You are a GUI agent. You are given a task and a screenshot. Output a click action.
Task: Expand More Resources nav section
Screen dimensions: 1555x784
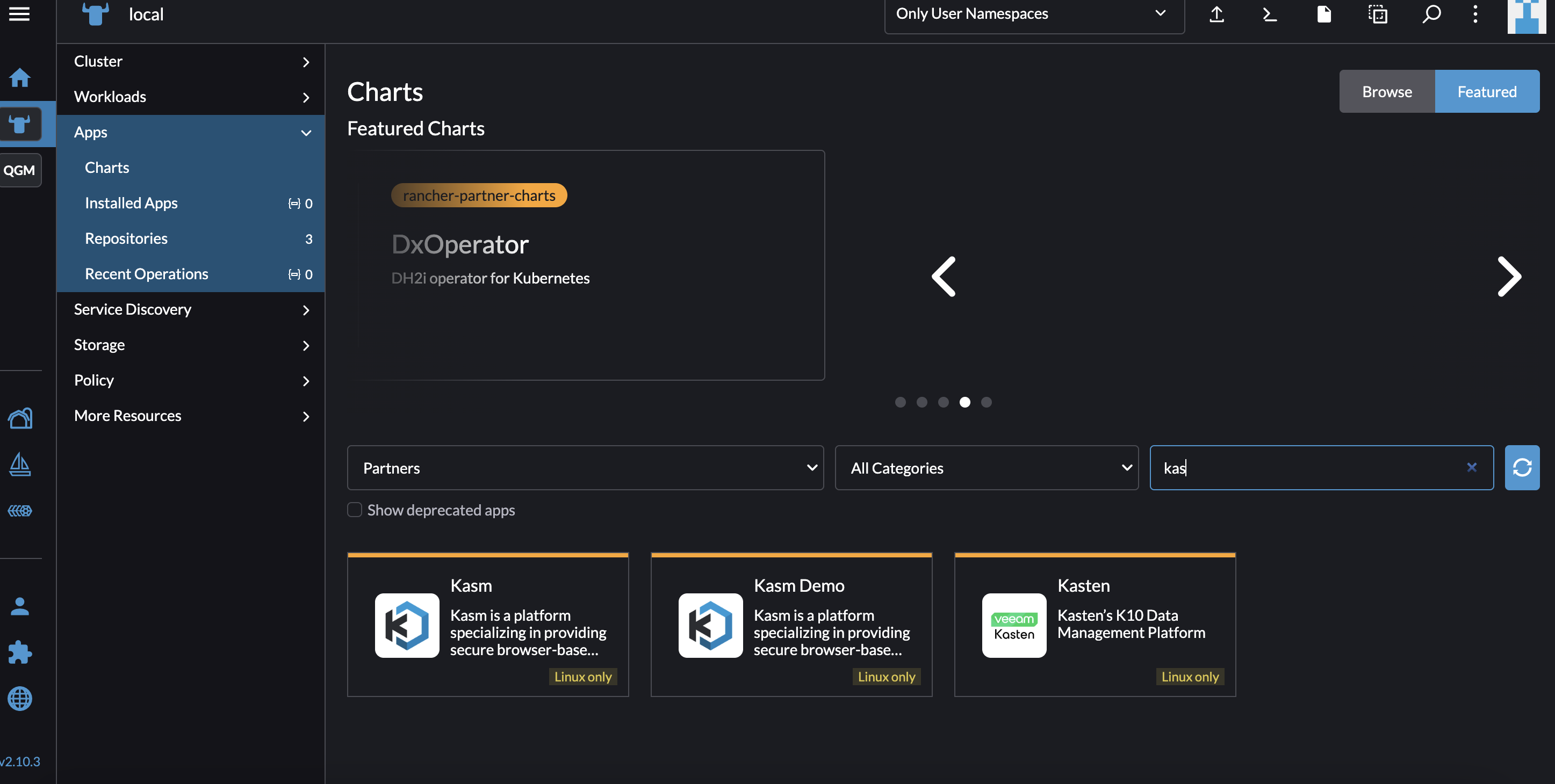tap(191, 416)
